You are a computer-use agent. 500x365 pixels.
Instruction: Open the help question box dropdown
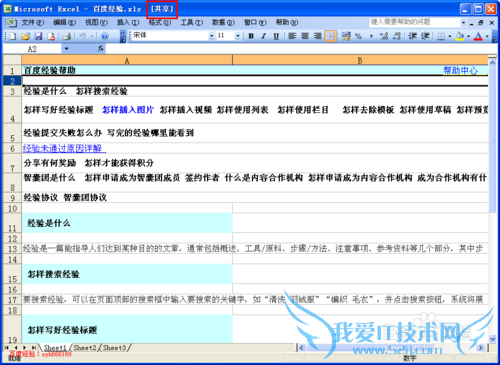463,23
